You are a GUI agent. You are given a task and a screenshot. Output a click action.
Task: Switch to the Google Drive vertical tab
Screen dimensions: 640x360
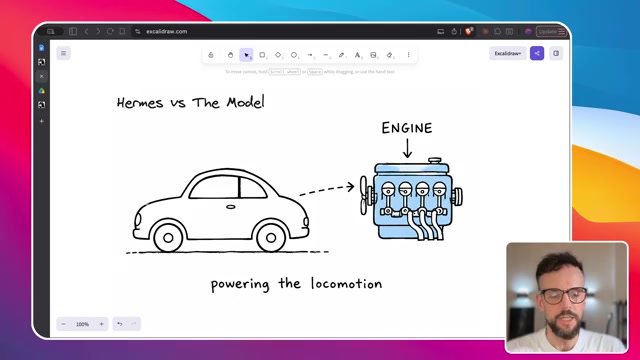click(x=42, y=91)
